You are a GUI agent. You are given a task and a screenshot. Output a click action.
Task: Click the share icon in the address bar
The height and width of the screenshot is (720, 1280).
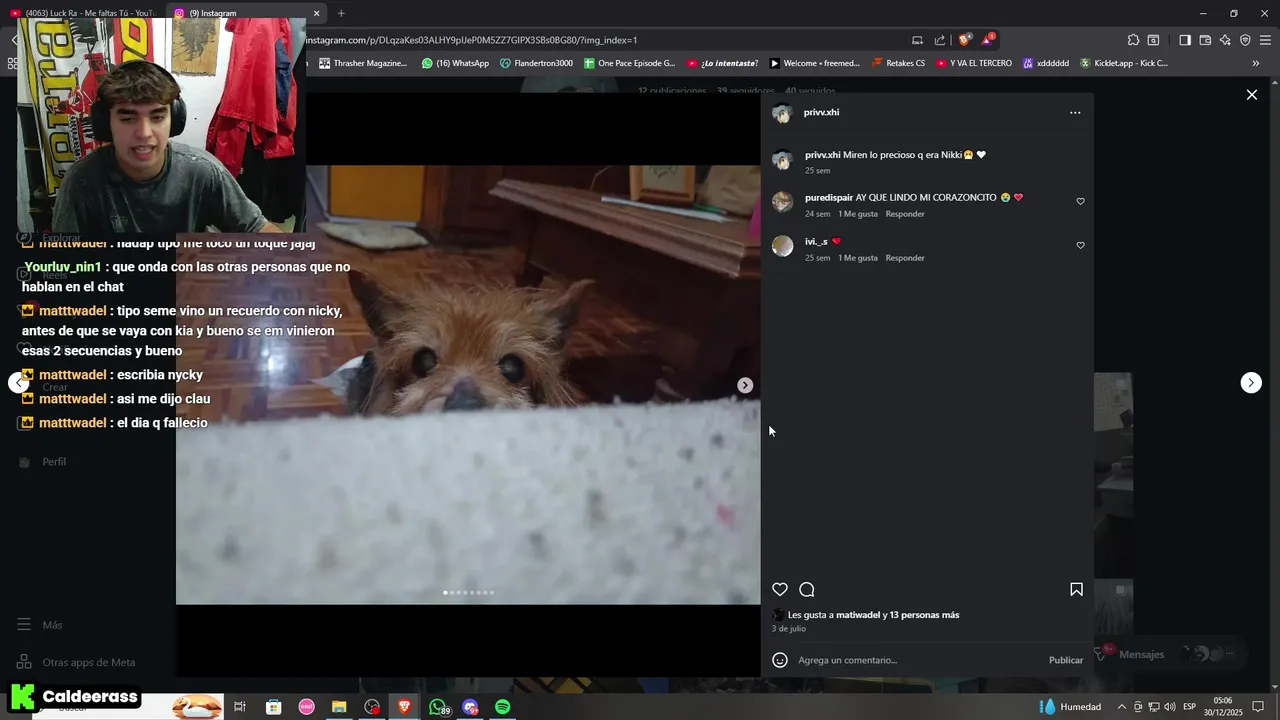pos(940,40)
